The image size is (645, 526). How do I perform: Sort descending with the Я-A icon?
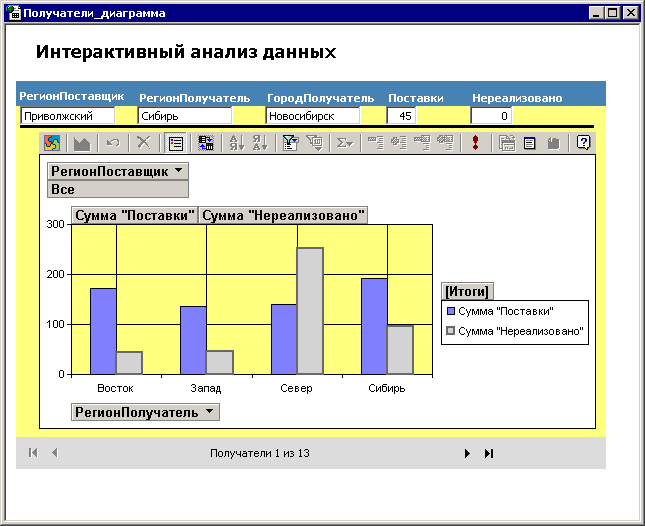click(260, 143)
